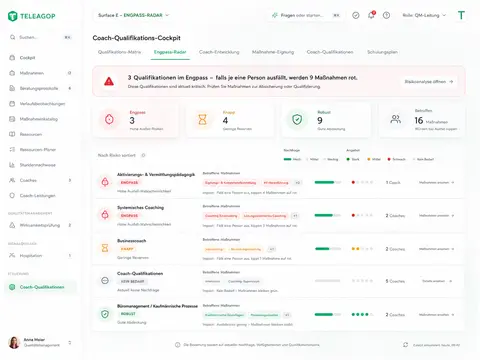Click the Wirksamkeitsprüfung triangle icon
The width and height of the screenshot is (480, 360).
(12, 225)
